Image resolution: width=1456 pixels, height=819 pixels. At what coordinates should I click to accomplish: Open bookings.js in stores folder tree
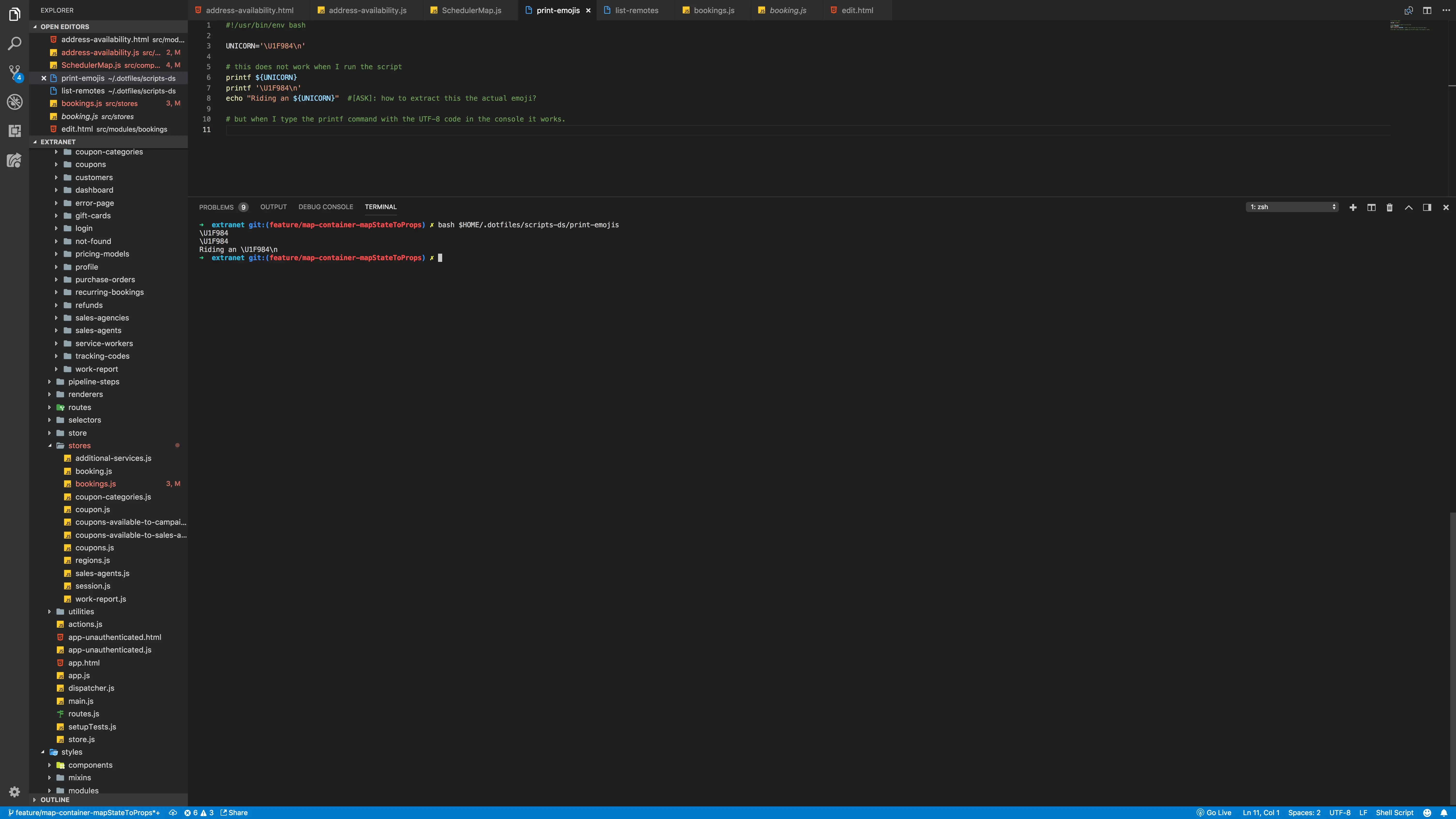pyautogui.click(x=108, y=484)
